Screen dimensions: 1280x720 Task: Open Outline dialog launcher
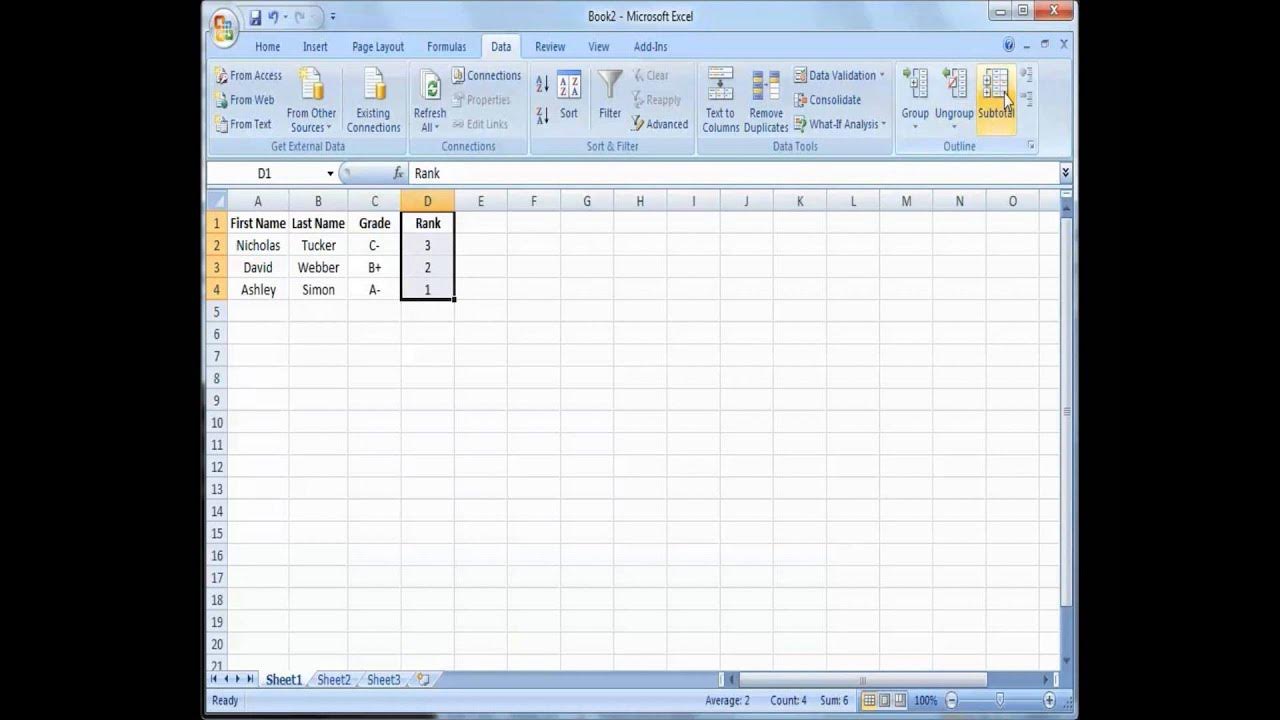[x=1031, y=147]
